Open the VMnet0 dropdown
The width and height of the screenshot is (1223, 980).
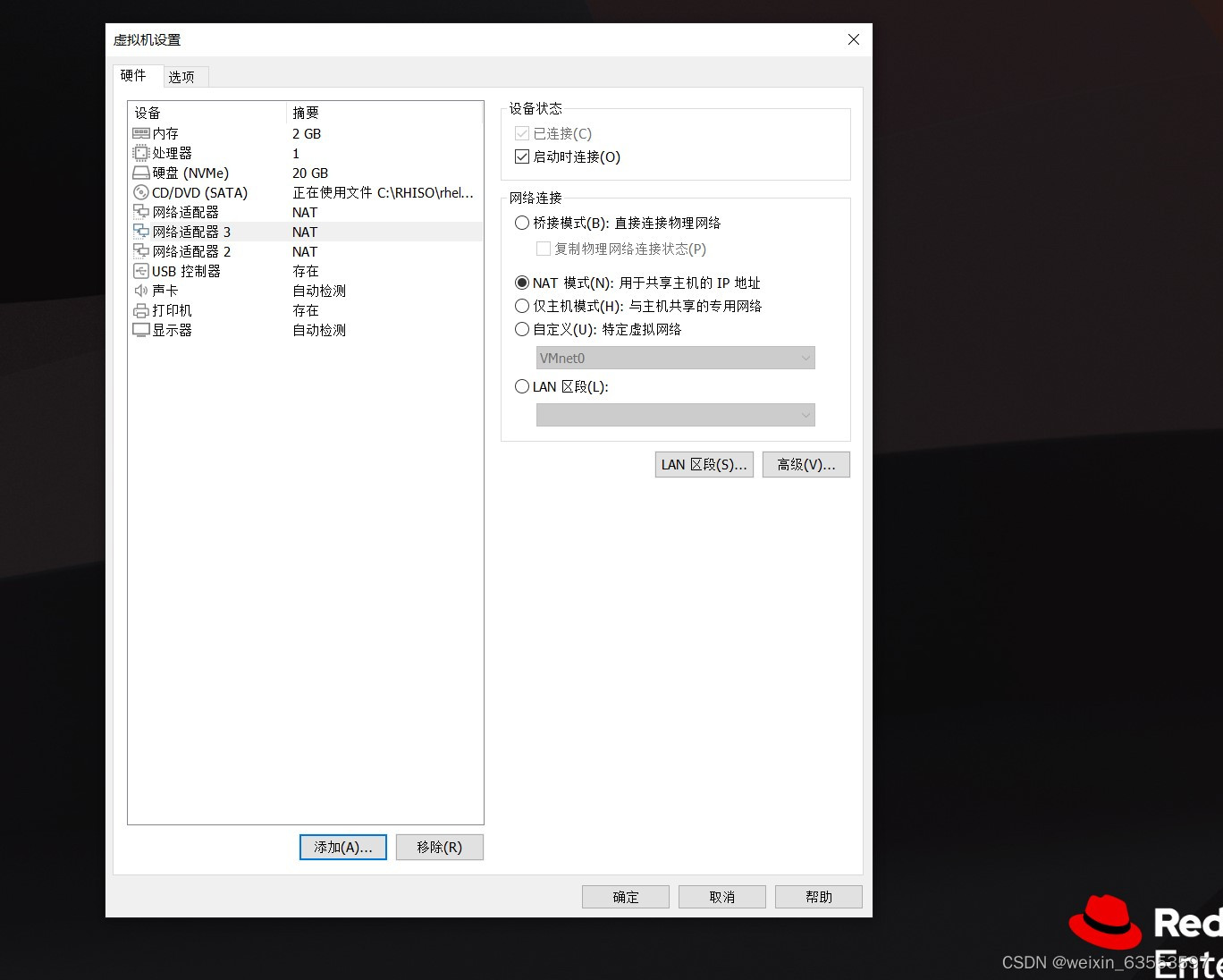pos(676,358)
